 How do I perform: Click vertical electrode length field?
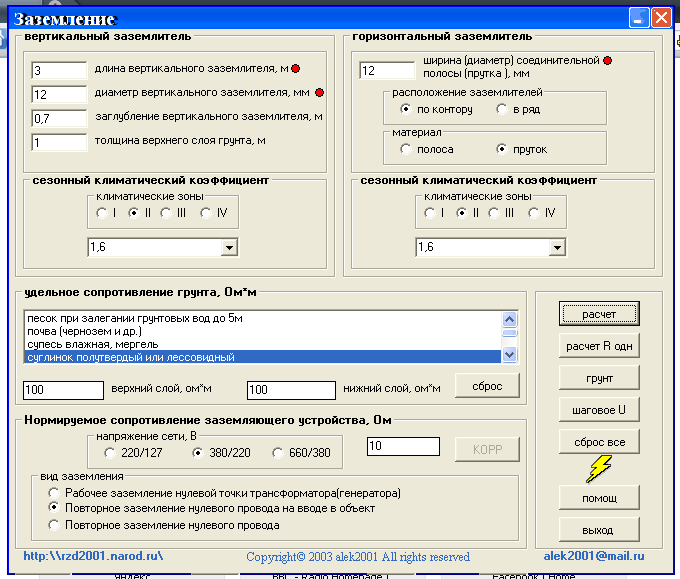pos(59,70)
